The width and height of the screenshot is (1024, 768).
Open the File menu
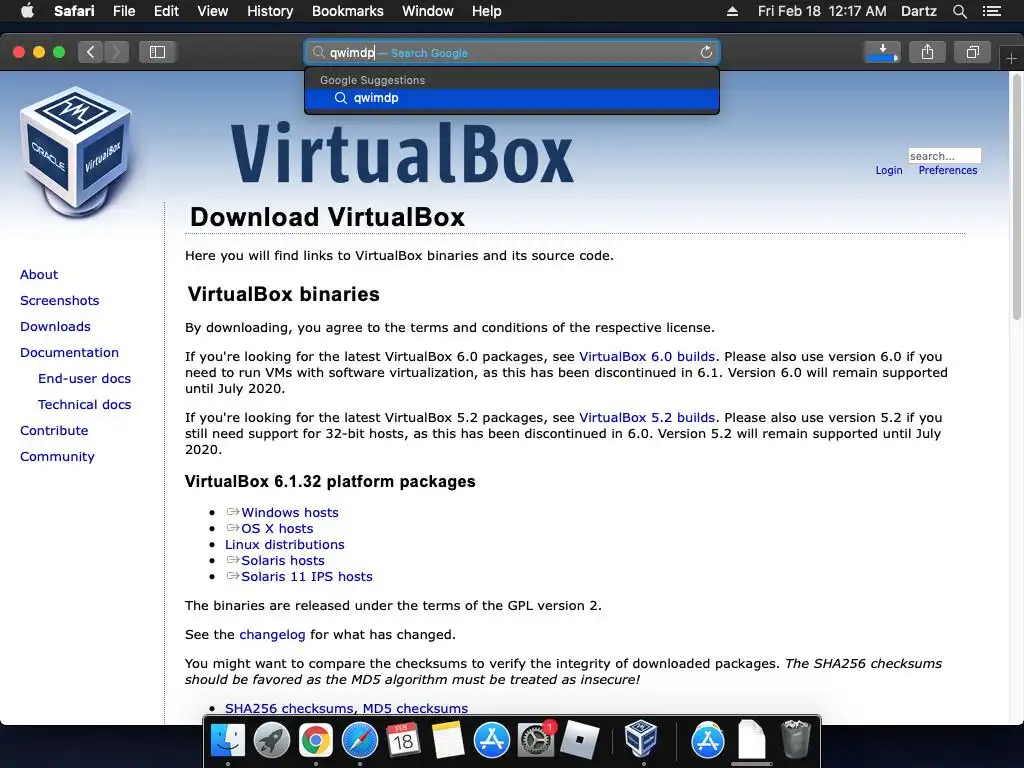click(x=124, y=11)
